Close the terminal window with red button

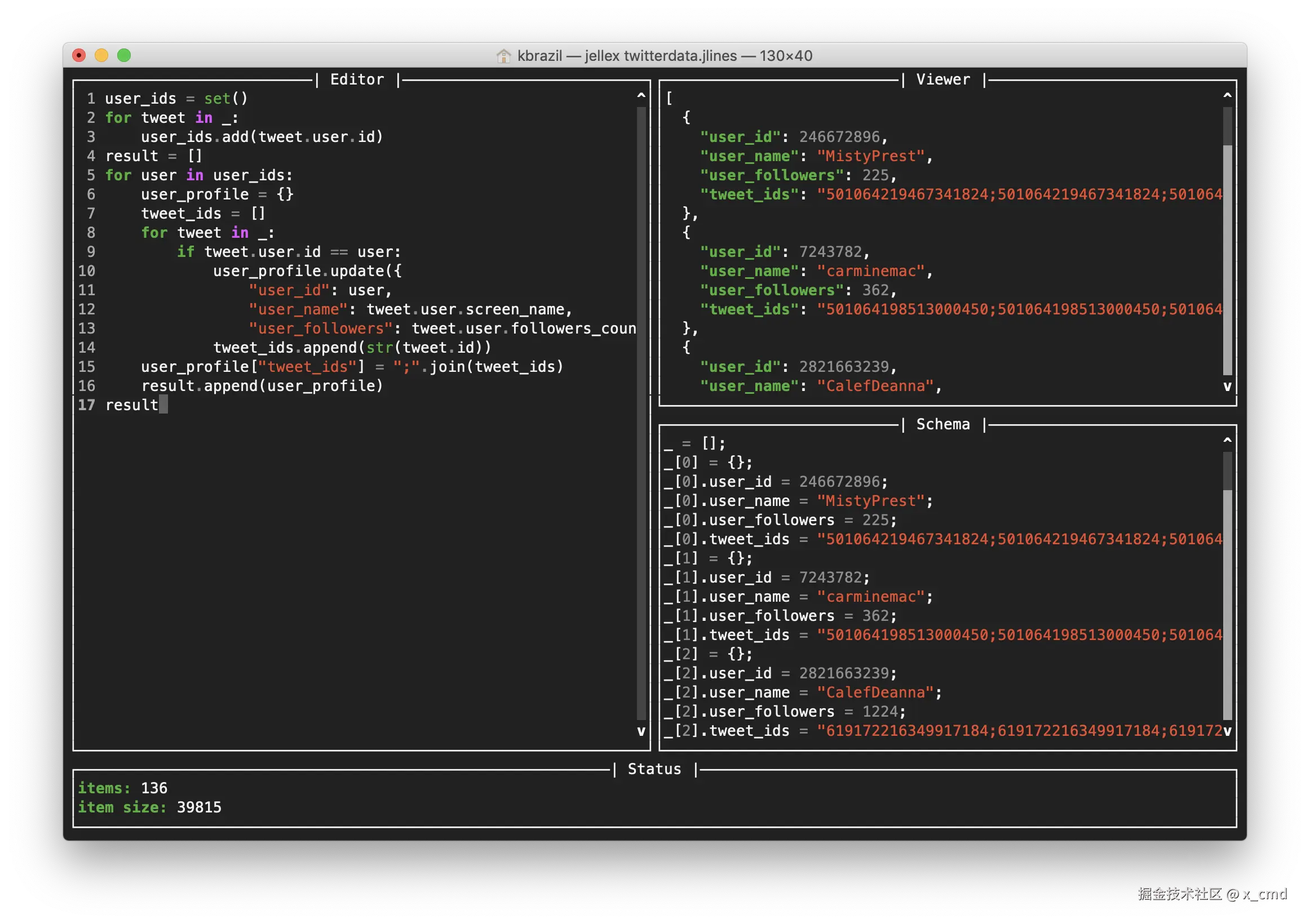(x=79, y=55)
